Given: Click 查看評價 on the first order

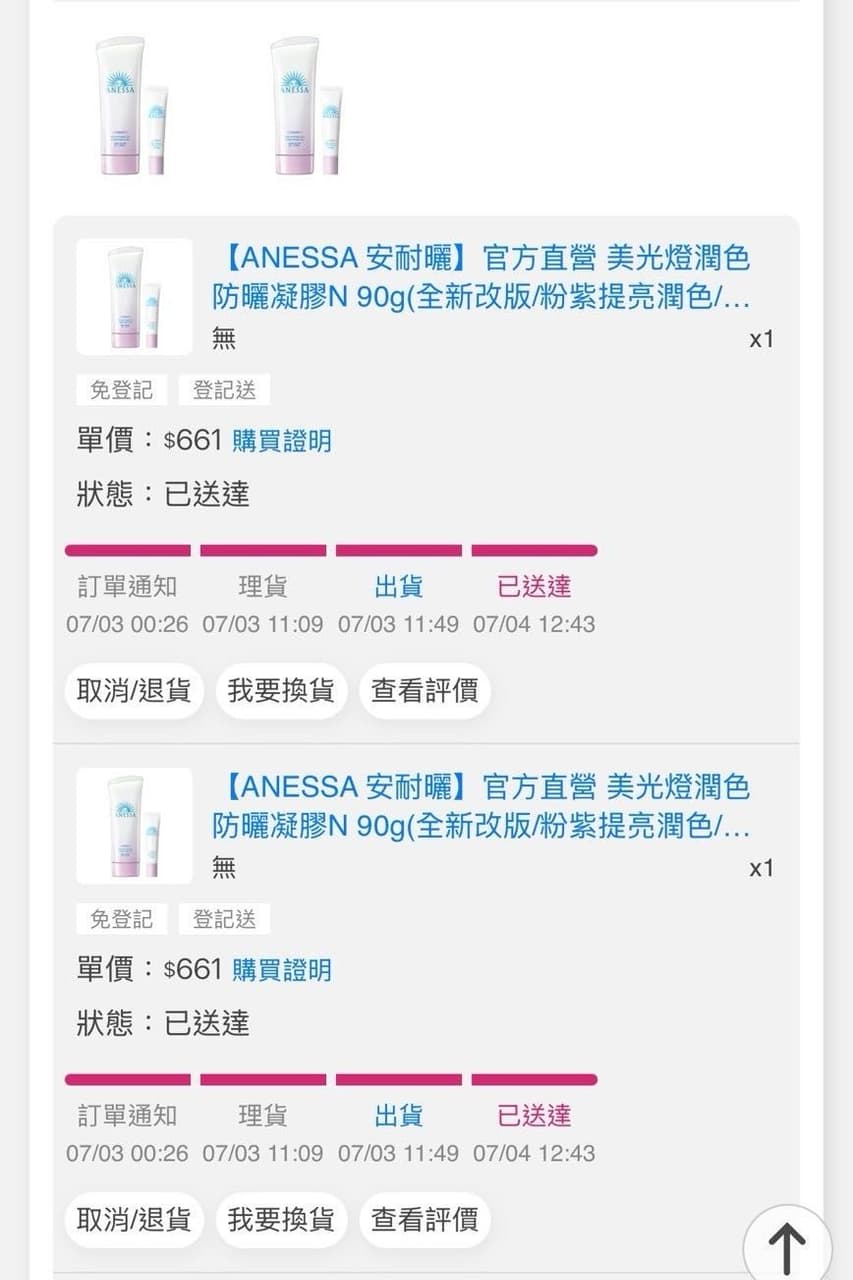Looking at the screenshot, I should point(425,691).
